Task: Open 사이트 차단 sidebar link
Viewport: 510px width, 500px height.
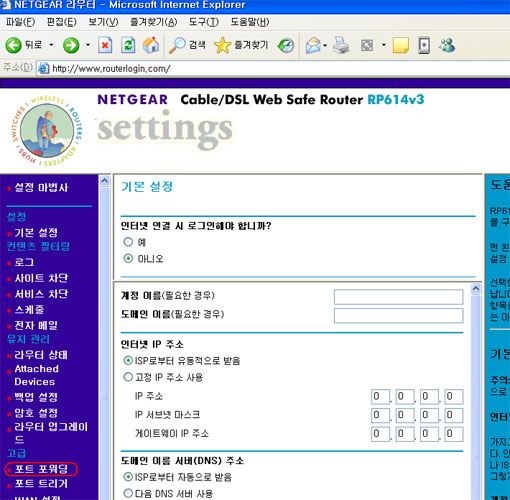Action: click(41, 278)
